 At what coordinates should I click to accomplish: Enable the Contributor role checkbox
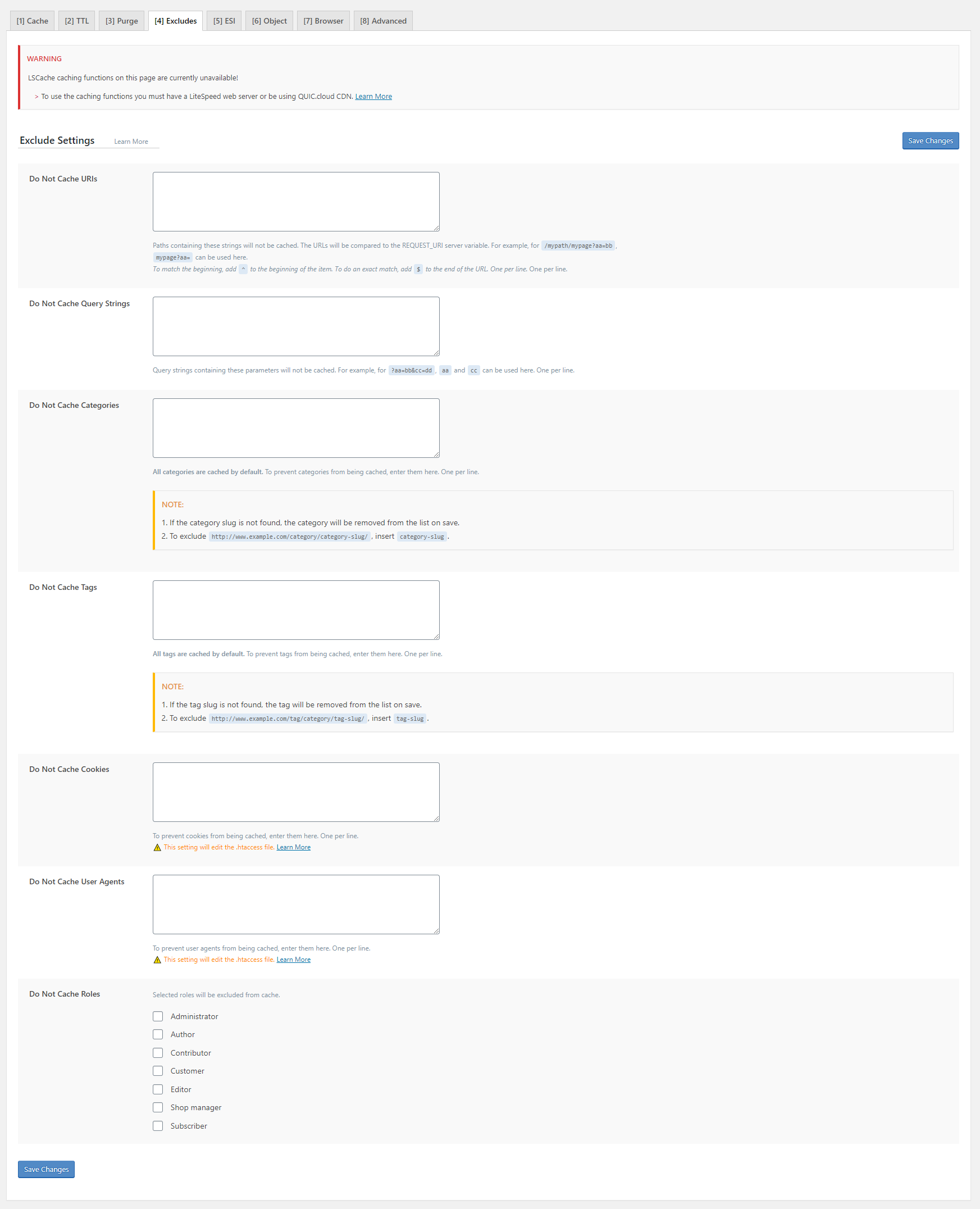158,1053
